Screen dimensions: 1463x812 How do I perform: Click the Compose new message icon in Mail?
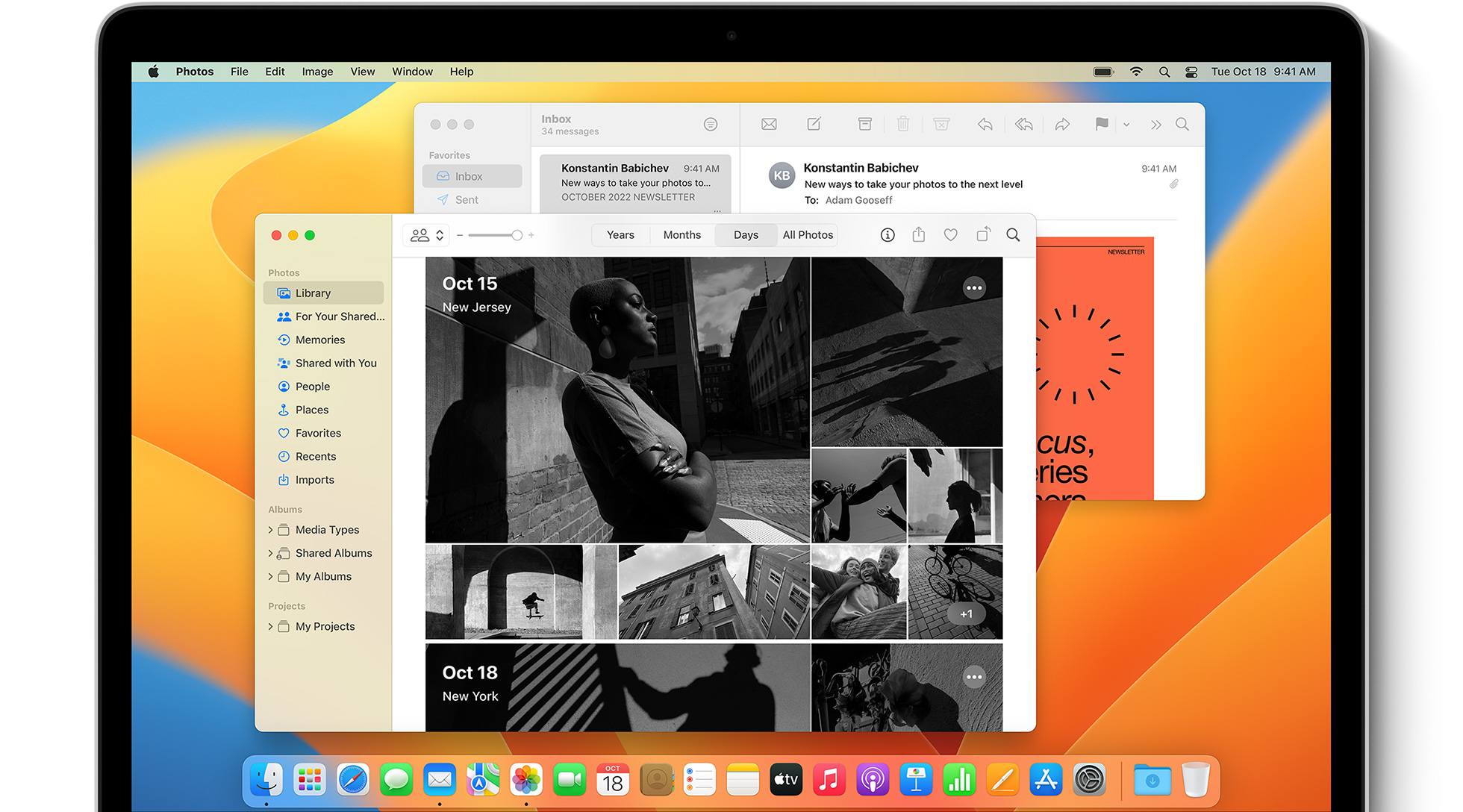click(x=814, y=125)
